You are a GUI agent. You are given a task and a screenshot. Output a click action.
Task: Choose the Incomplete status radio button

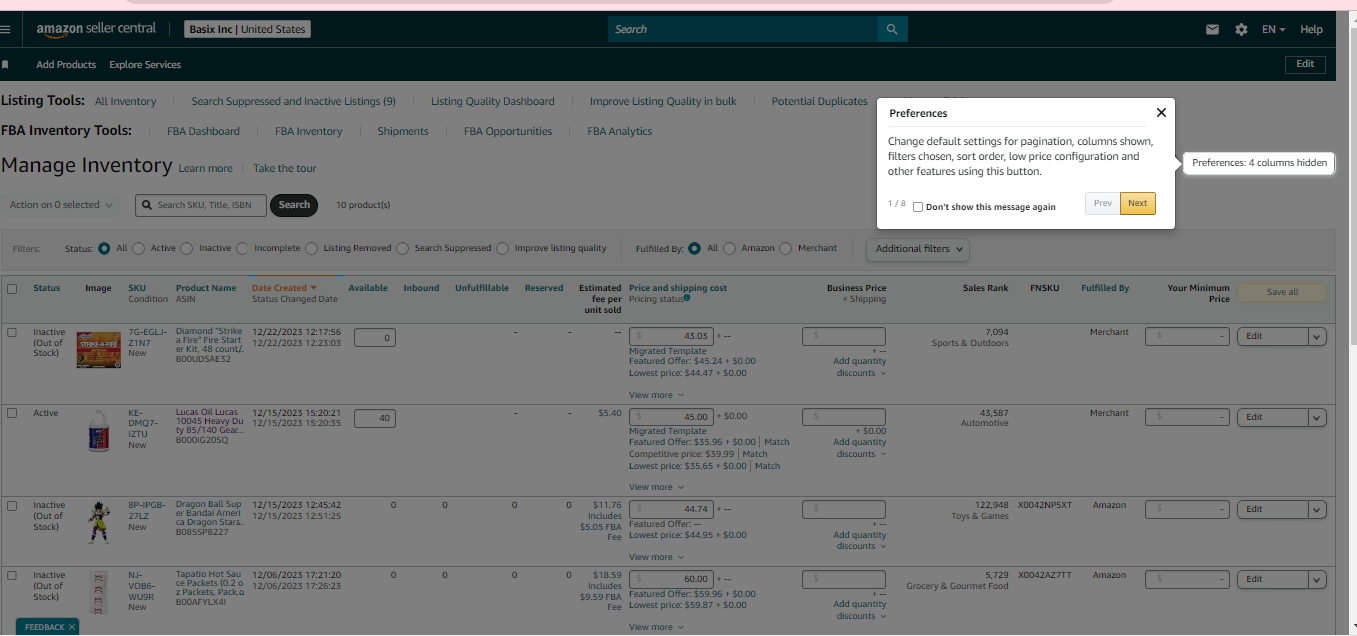(242, 248)
